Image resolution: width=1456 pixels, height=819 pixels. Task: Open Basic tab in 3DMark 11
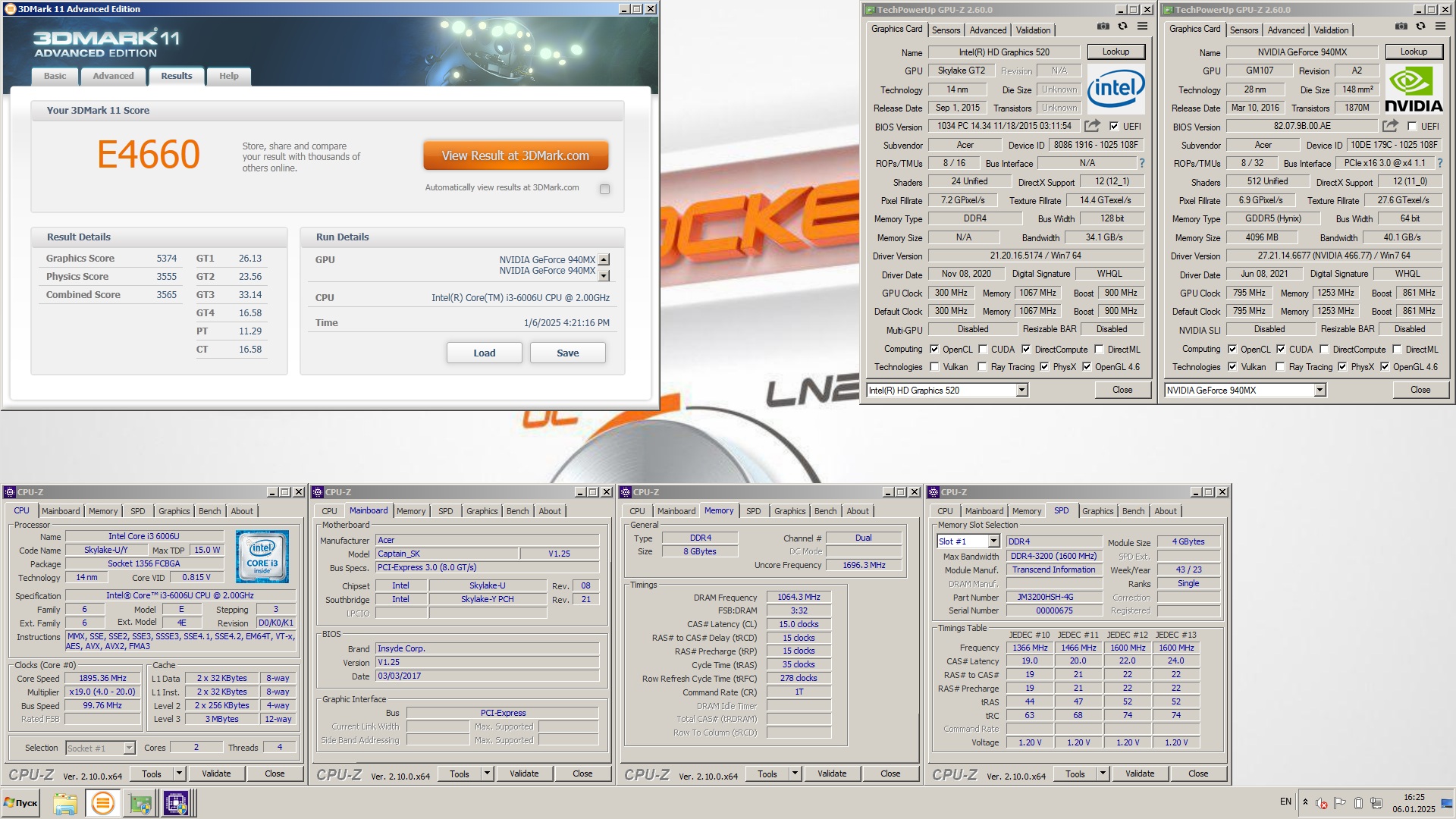[x=55, y=76]
